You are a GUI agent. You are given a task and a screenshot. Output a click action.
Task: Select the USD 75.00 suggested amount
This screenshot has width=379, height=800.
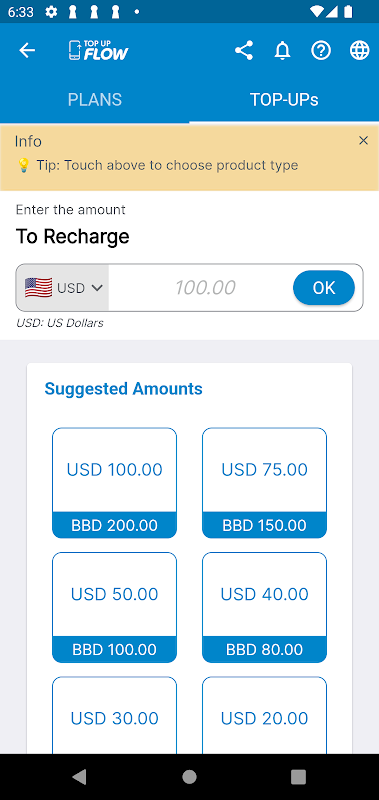click(x=264, y=483)
